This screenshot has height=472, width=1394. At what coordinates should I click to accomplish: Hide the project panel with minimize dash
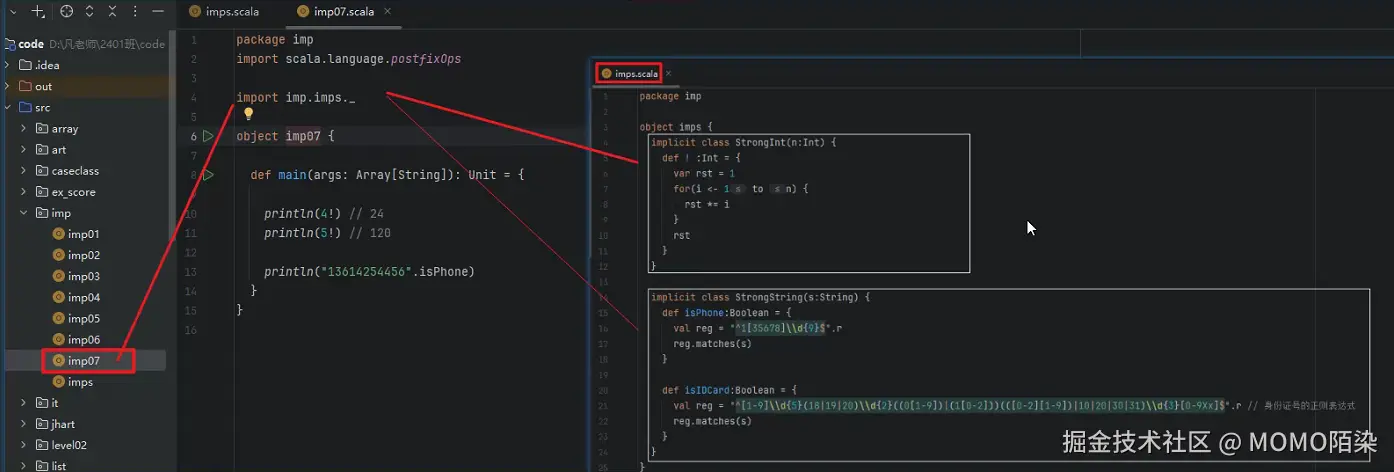[x=158, y=12]
